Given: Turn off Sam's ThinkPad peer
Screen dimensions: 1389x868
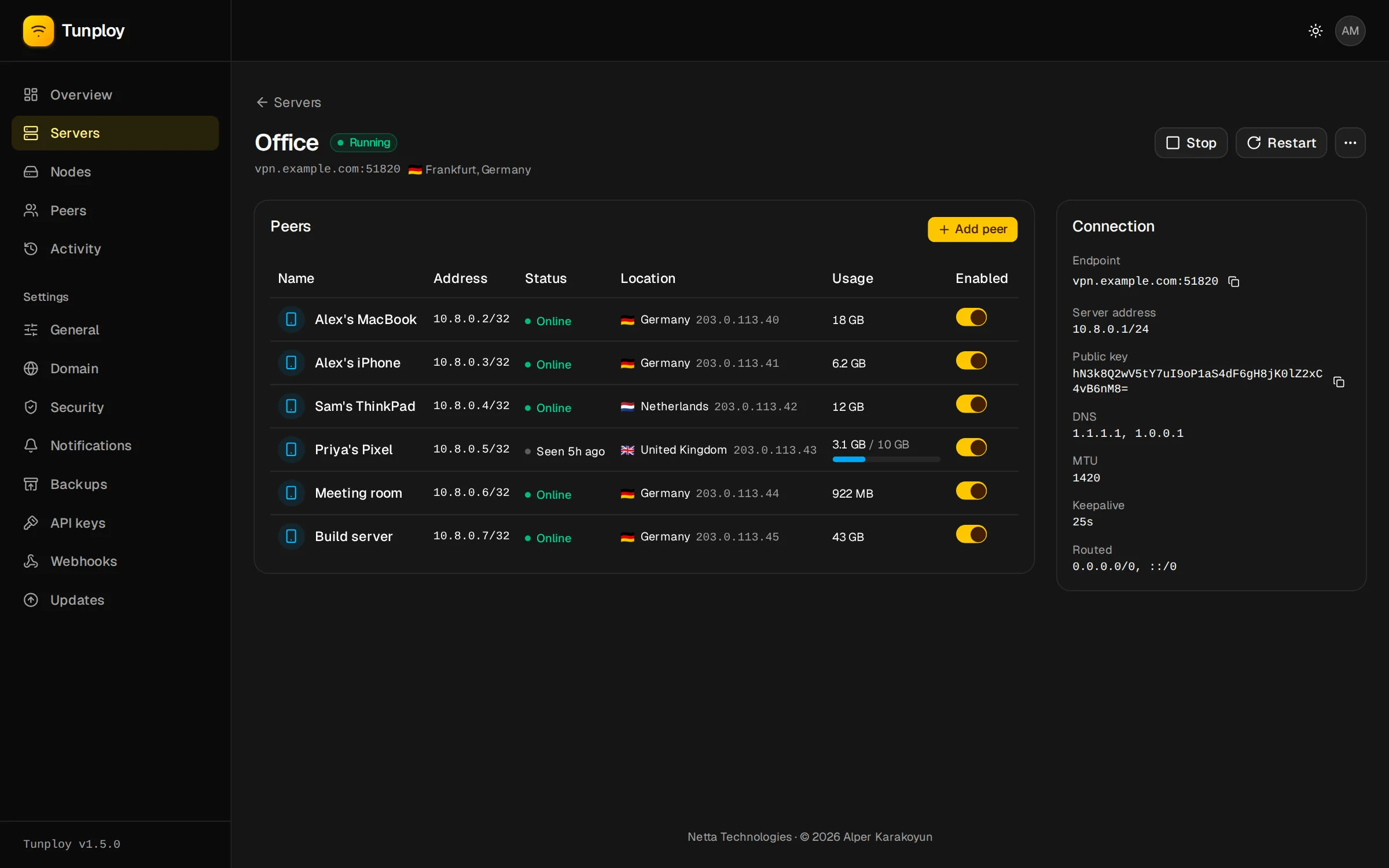Looking at the screenshot, I should click(971, 404).
